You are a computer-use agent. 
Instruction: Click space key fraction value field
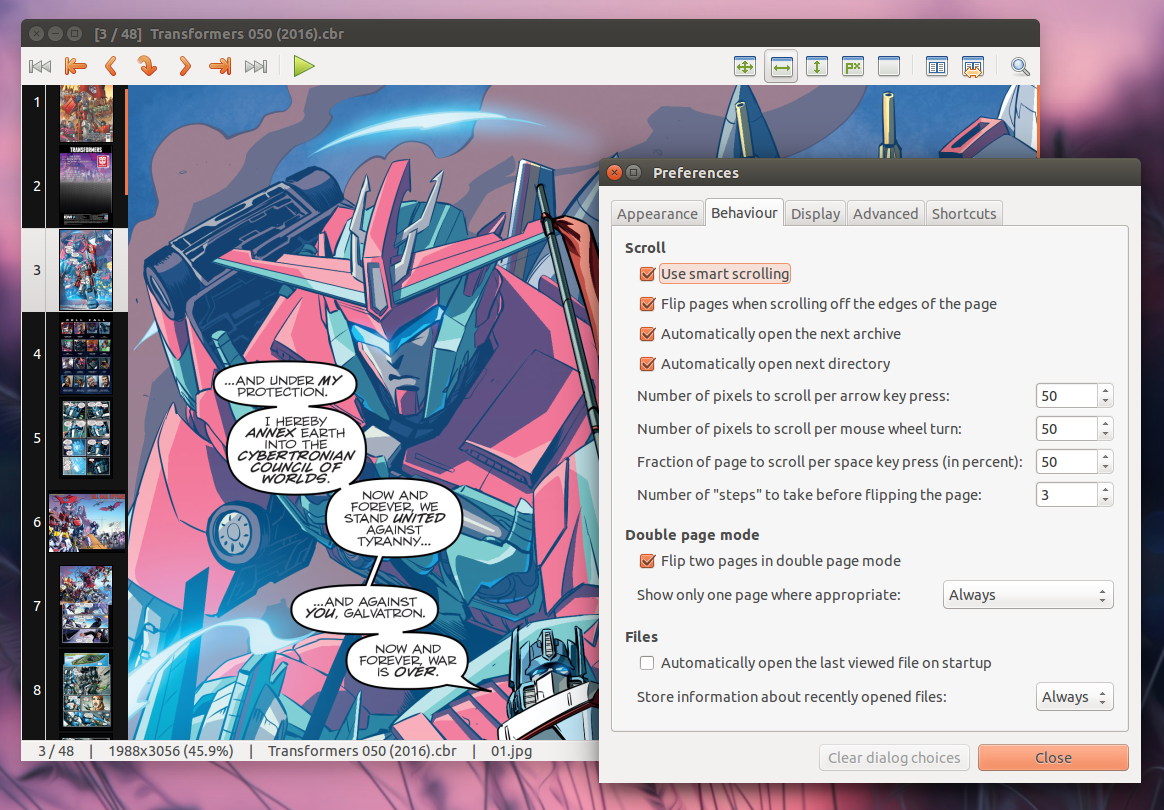click(1066, 462)
